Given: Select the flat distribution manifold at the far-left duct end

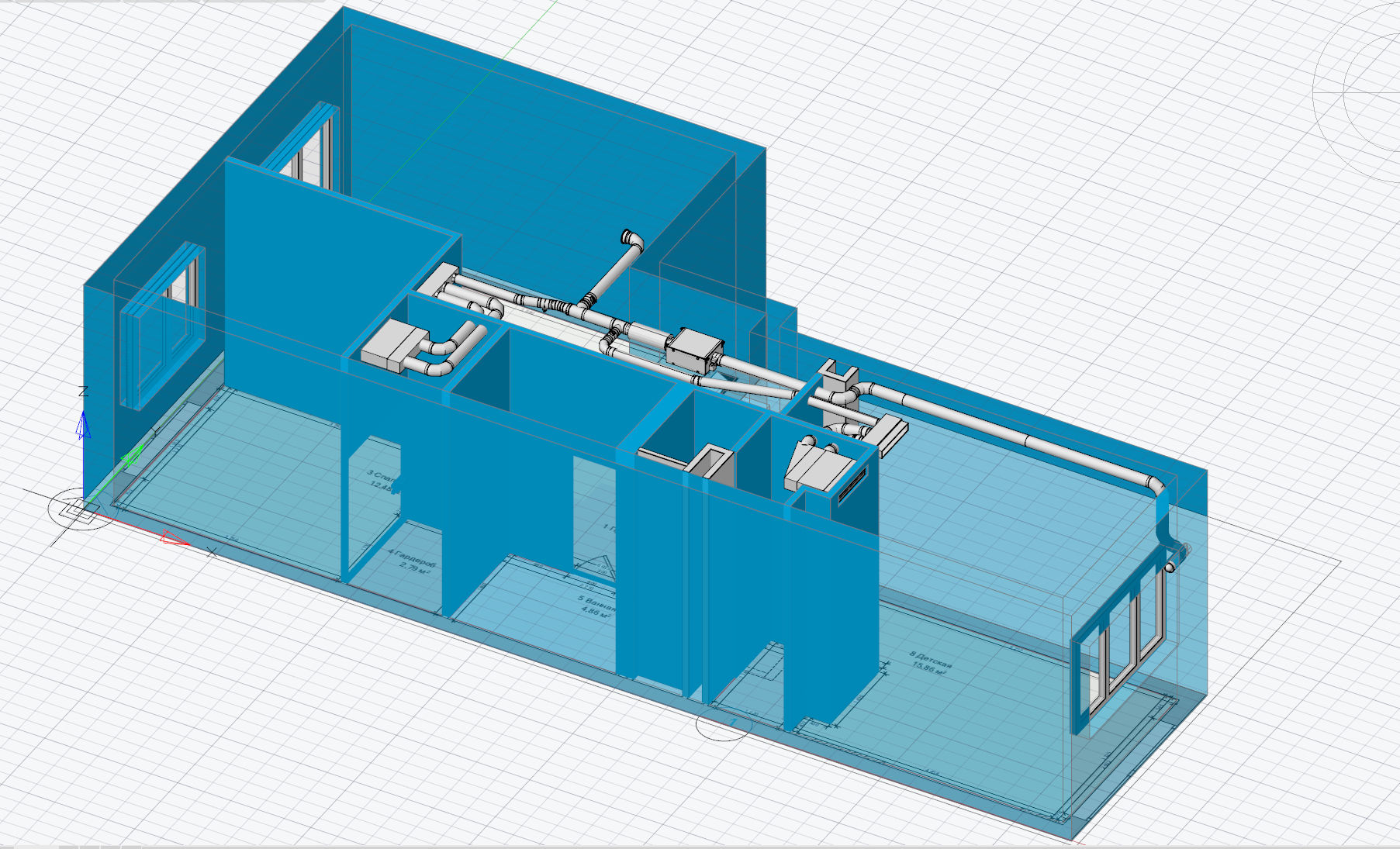Looking at the screenshot, I should [441, 277].
